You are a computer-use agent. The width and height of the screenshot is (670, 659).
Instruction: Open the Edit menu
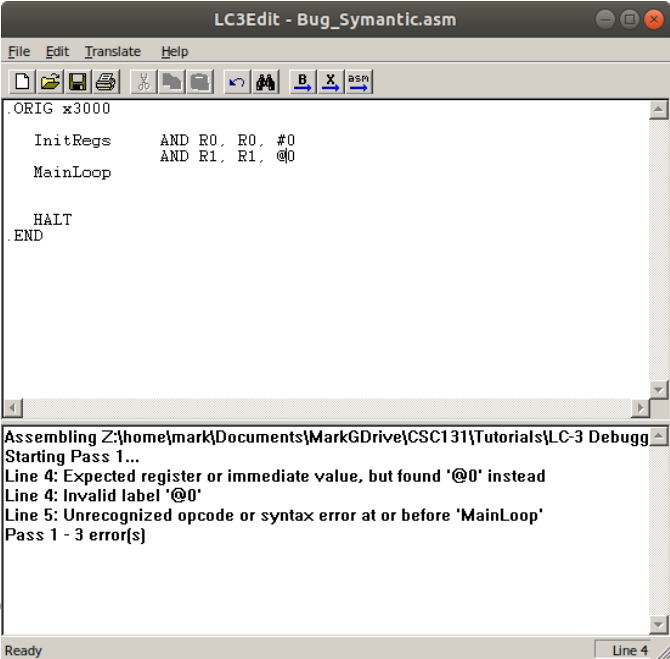pos(57,52)
